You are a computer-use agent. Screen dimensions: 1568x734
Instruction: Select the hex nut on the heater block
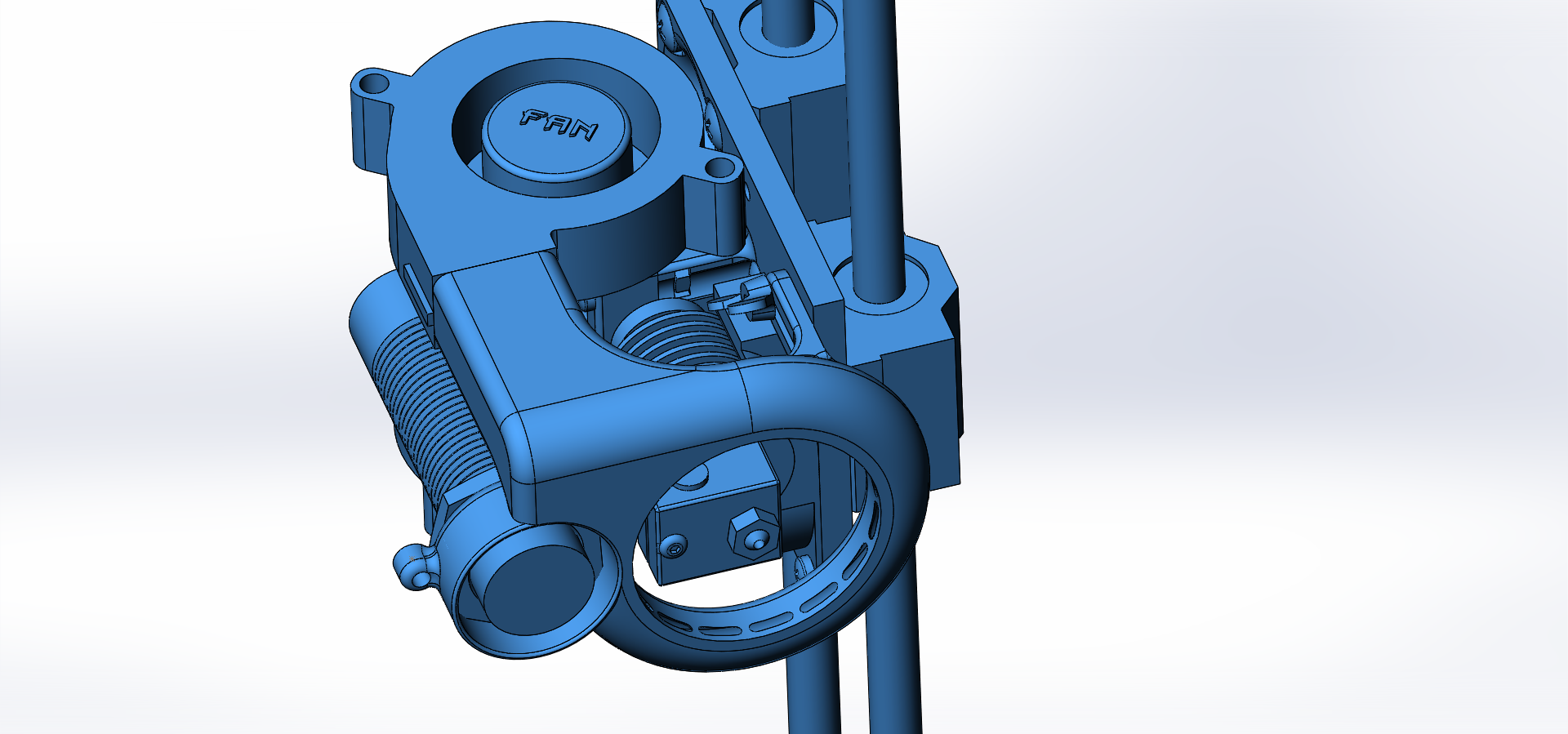click(751, 533)
